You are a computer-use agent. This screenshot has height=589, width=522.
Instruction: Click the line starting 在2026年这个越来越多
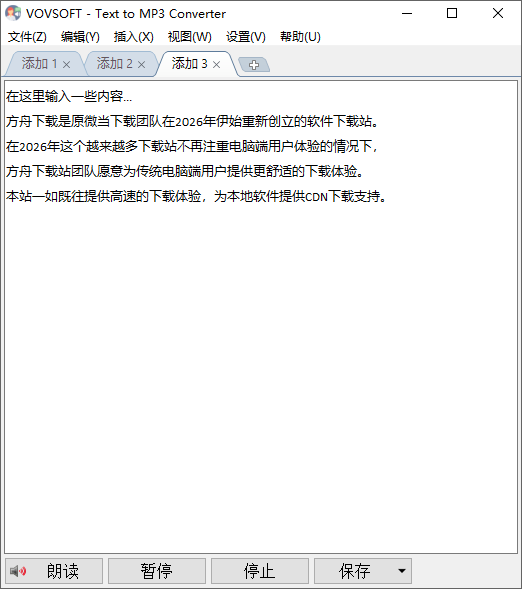pos(192,146)
